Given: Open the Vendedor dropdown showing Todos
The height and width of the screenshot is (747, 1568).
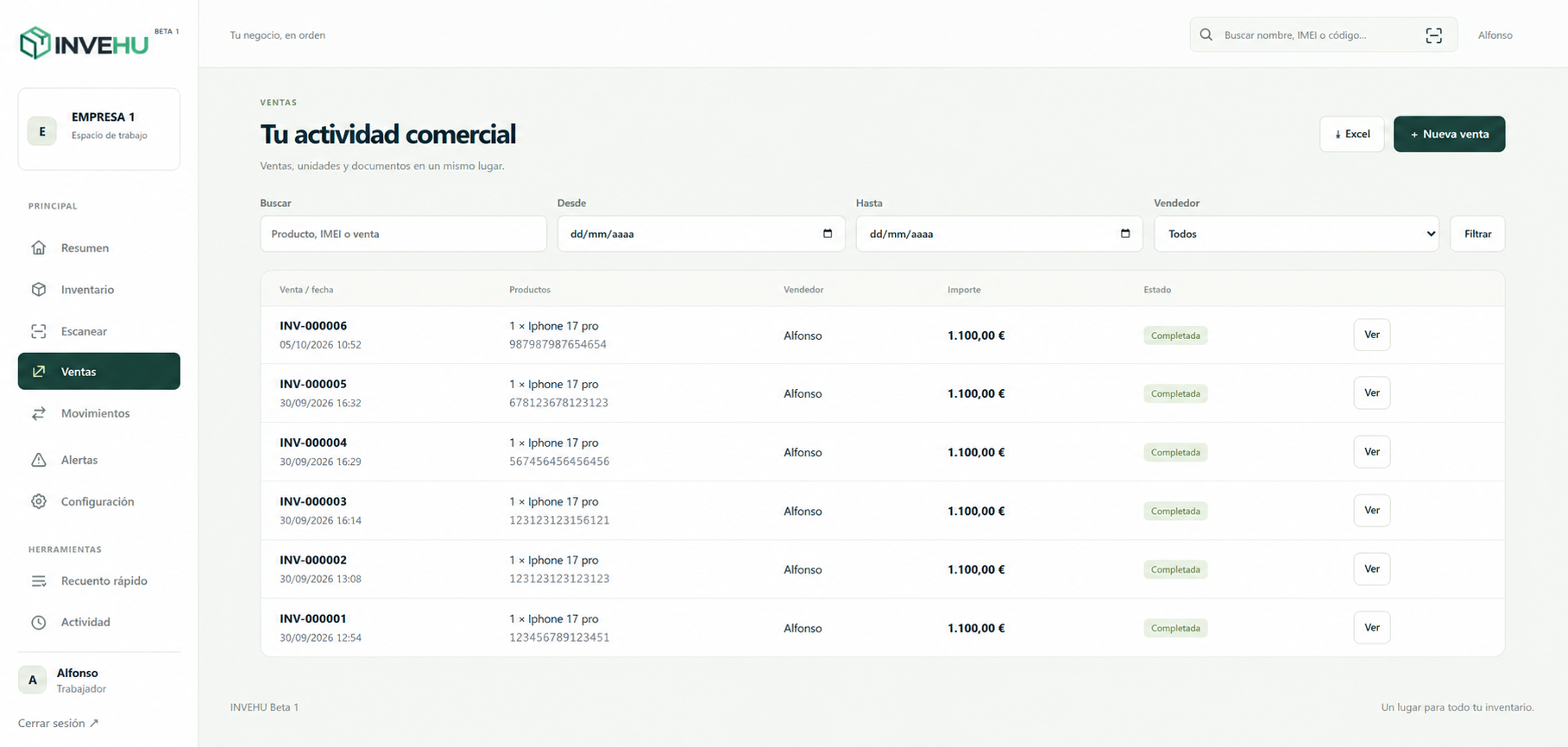Looking at the screenshot, I should tap(1296, 234).
